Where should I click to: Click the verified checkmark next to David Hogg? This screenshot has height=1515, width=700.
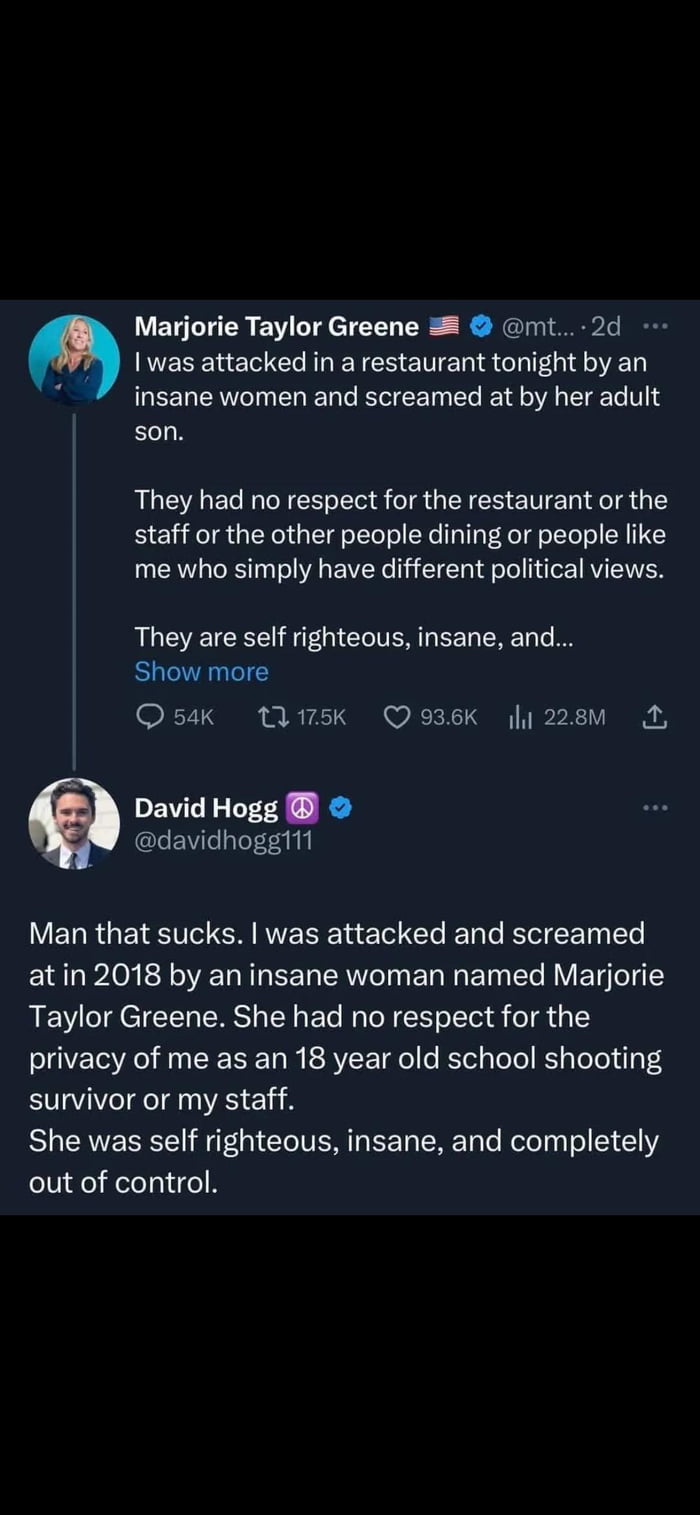pyautogui.click(x=340, y=808)
